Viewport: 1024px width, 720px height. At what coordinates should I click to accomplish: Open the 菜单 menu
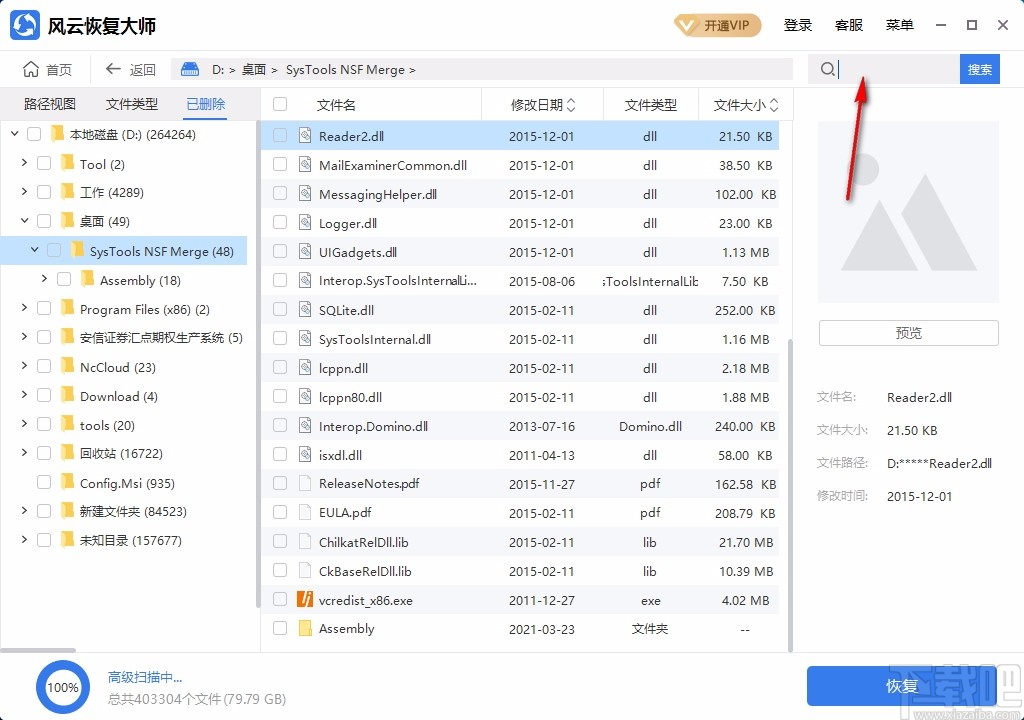(899, 25)
